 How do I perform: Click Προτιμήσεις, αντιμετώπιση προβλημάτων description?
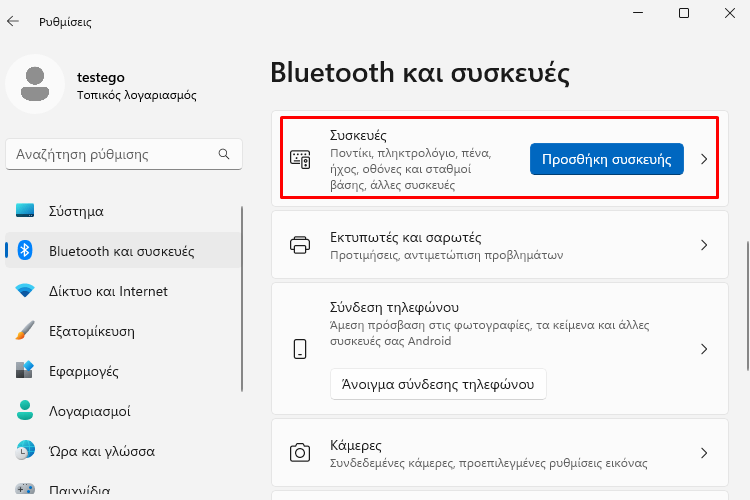447,255
